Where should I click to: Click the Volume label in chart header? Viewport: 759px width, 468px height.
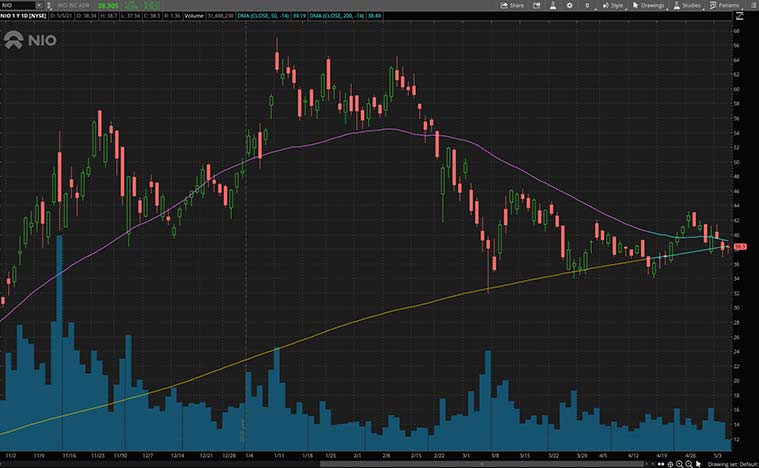tap(195, 18)
